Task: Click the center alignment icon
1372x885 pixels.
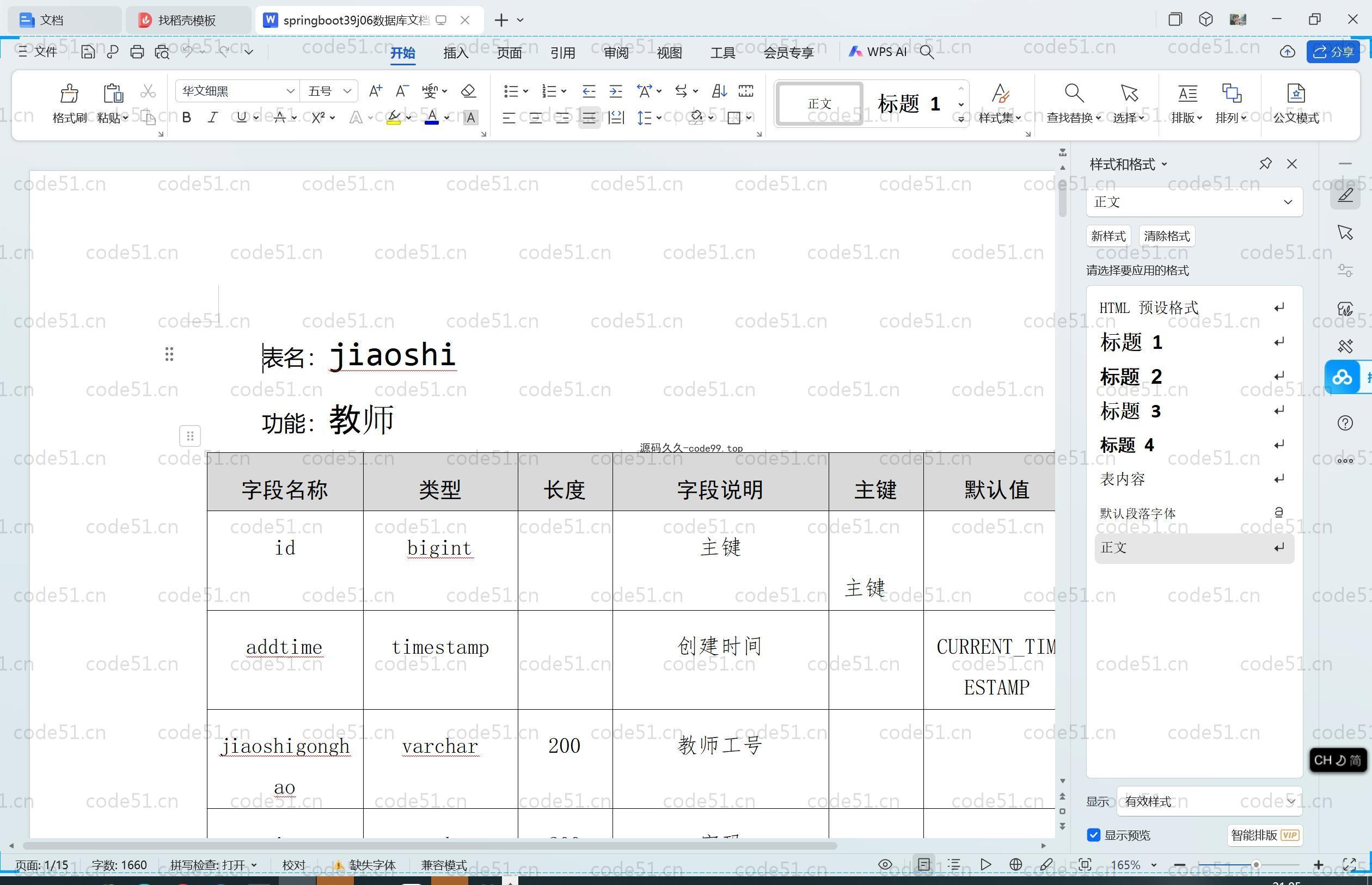Action: point(535,118)
